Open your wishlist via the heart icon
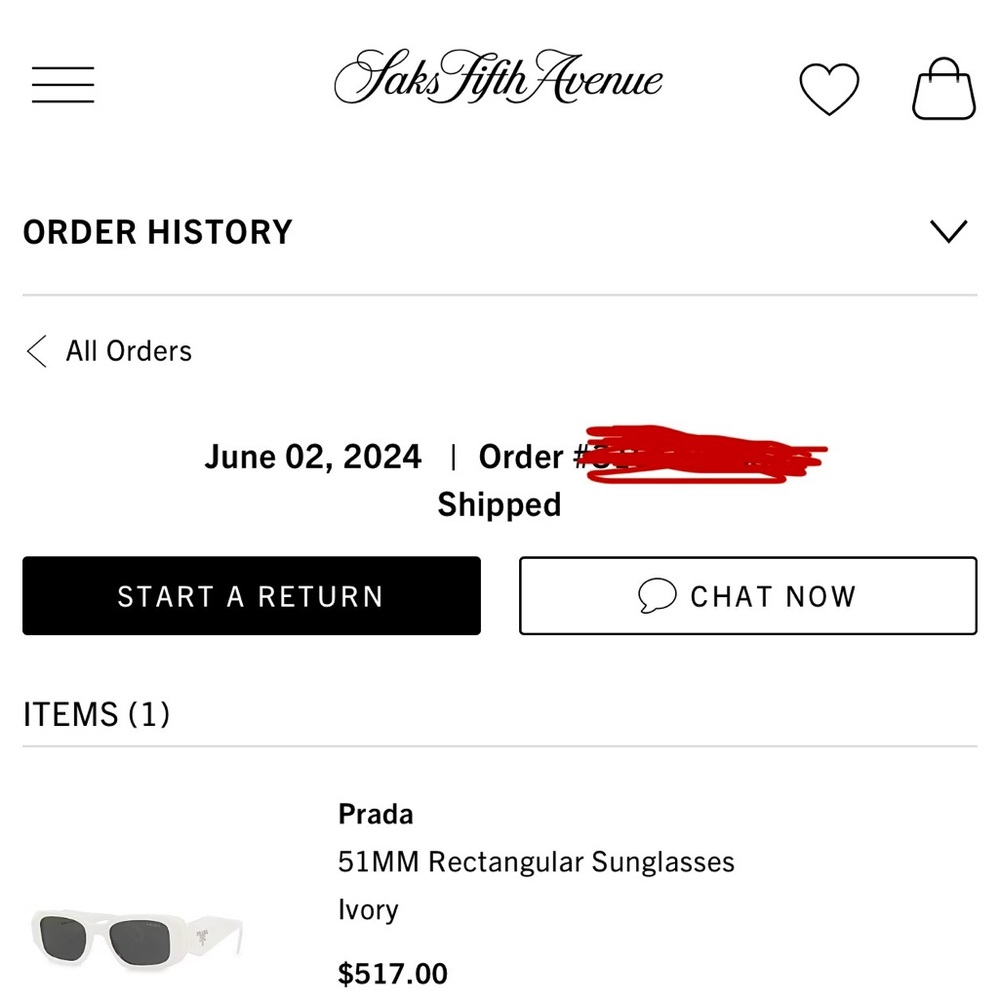Image resolution: width=1000 pixels, height=1000 pixels. 830,88
